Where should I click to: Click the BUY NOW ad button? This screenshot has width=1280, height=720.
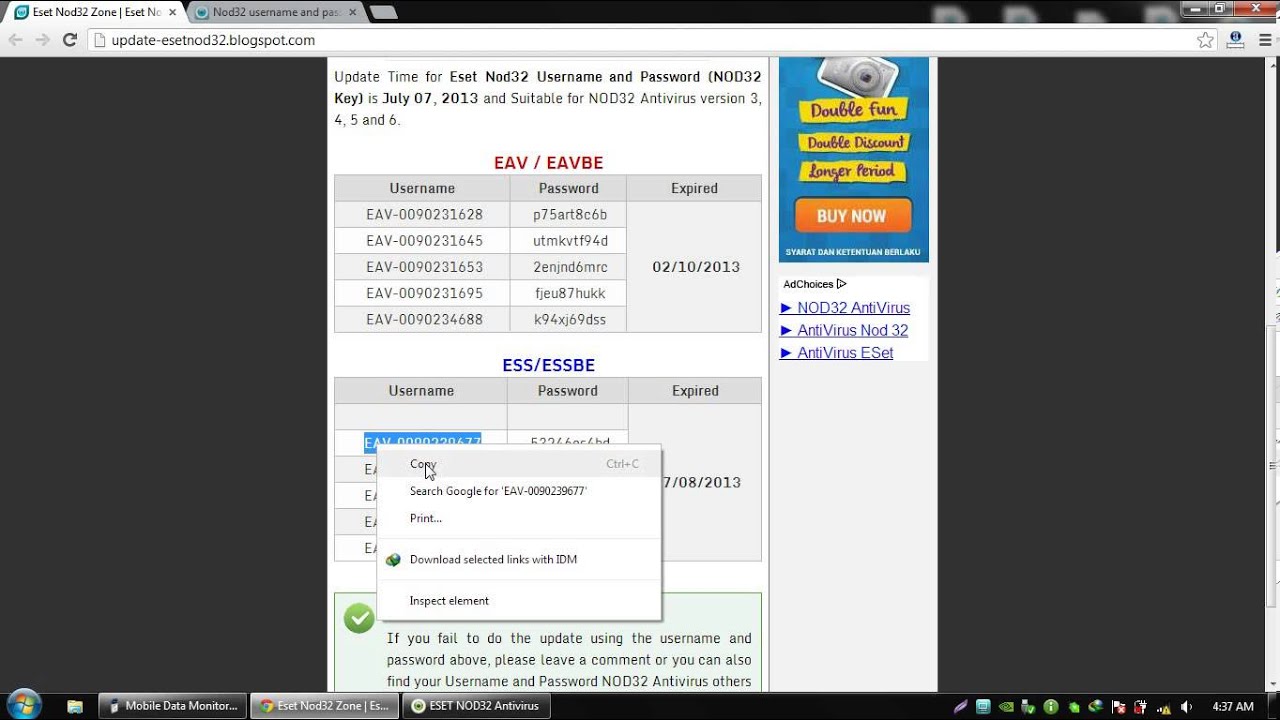(x=852, y=215)
